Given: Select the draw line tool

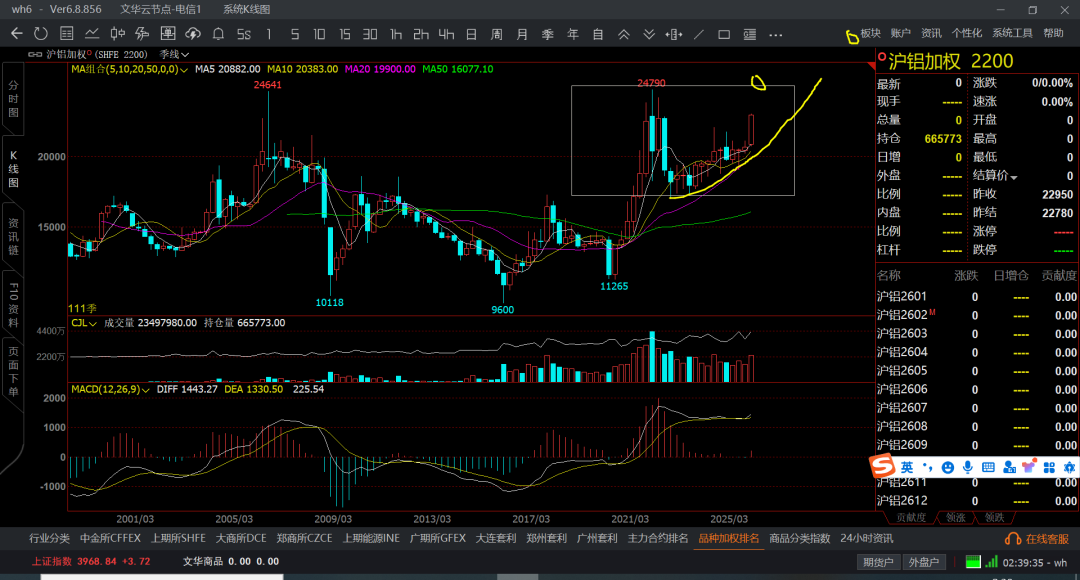Looking at the screenshot, I should coord(699,34).
